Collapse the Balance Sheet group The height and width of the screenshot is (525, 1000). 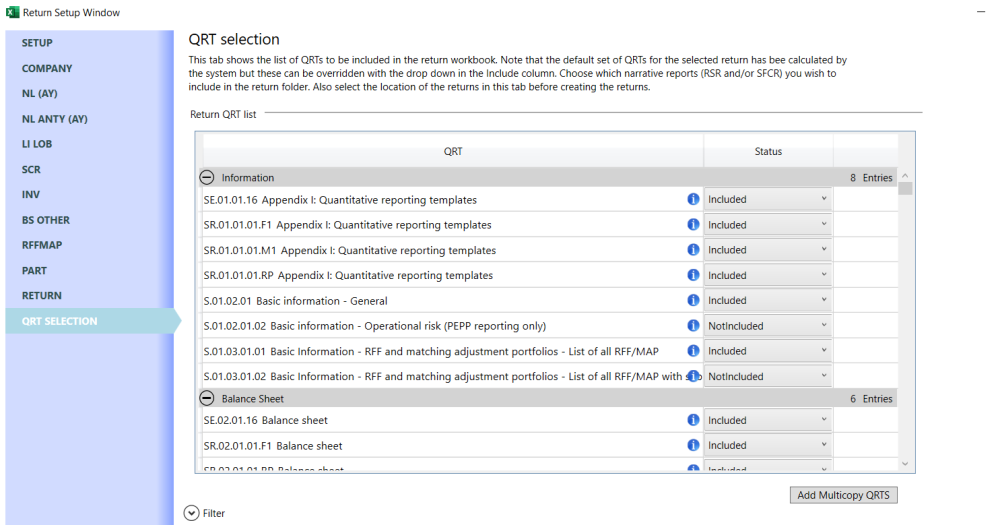(208, 398)
